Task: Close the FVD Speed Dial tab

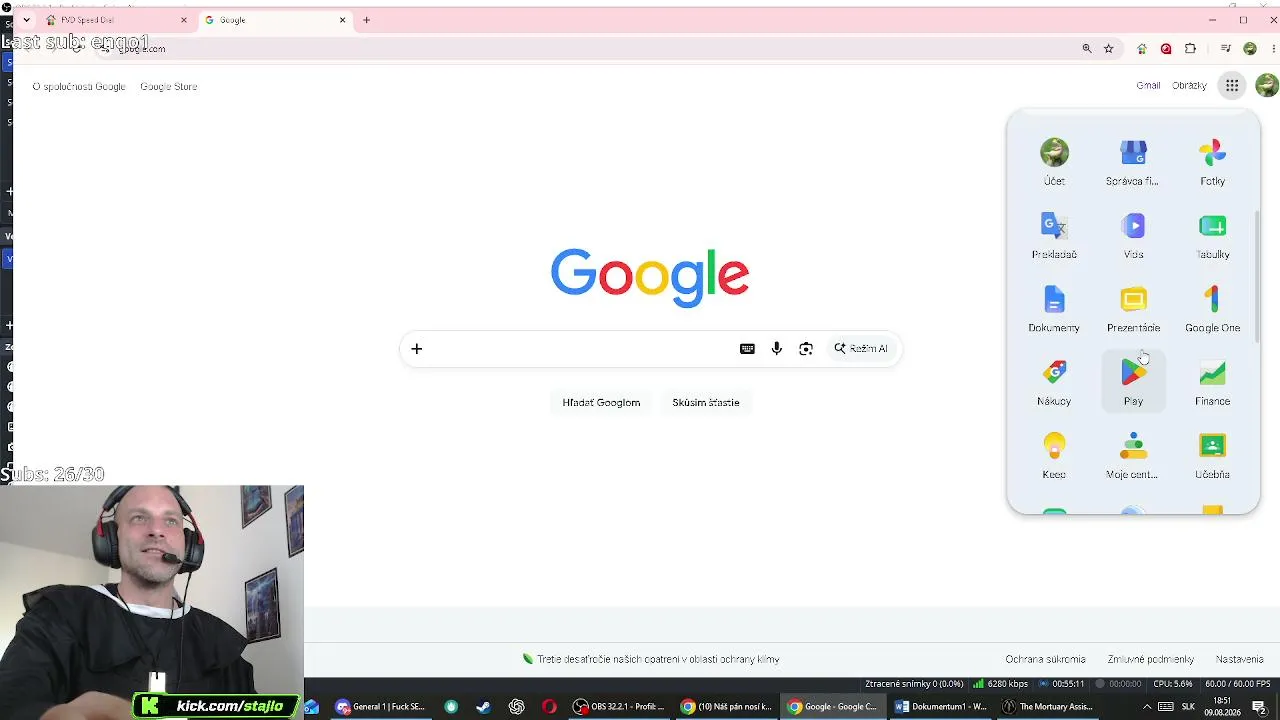Action: pos(184,20)
